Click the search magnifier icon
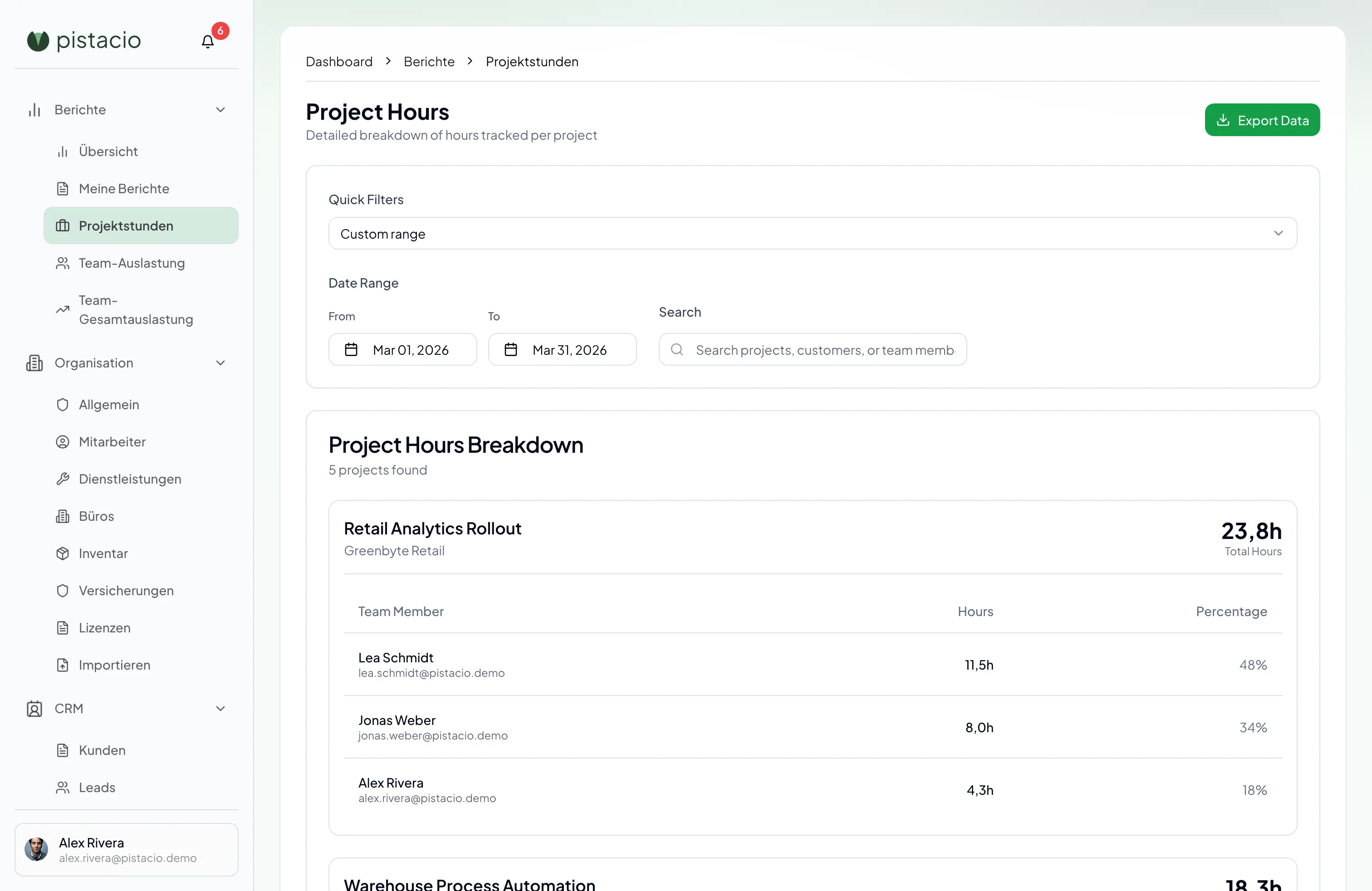This screenshot has width=1372, height=891. click(x=677, y=350)
